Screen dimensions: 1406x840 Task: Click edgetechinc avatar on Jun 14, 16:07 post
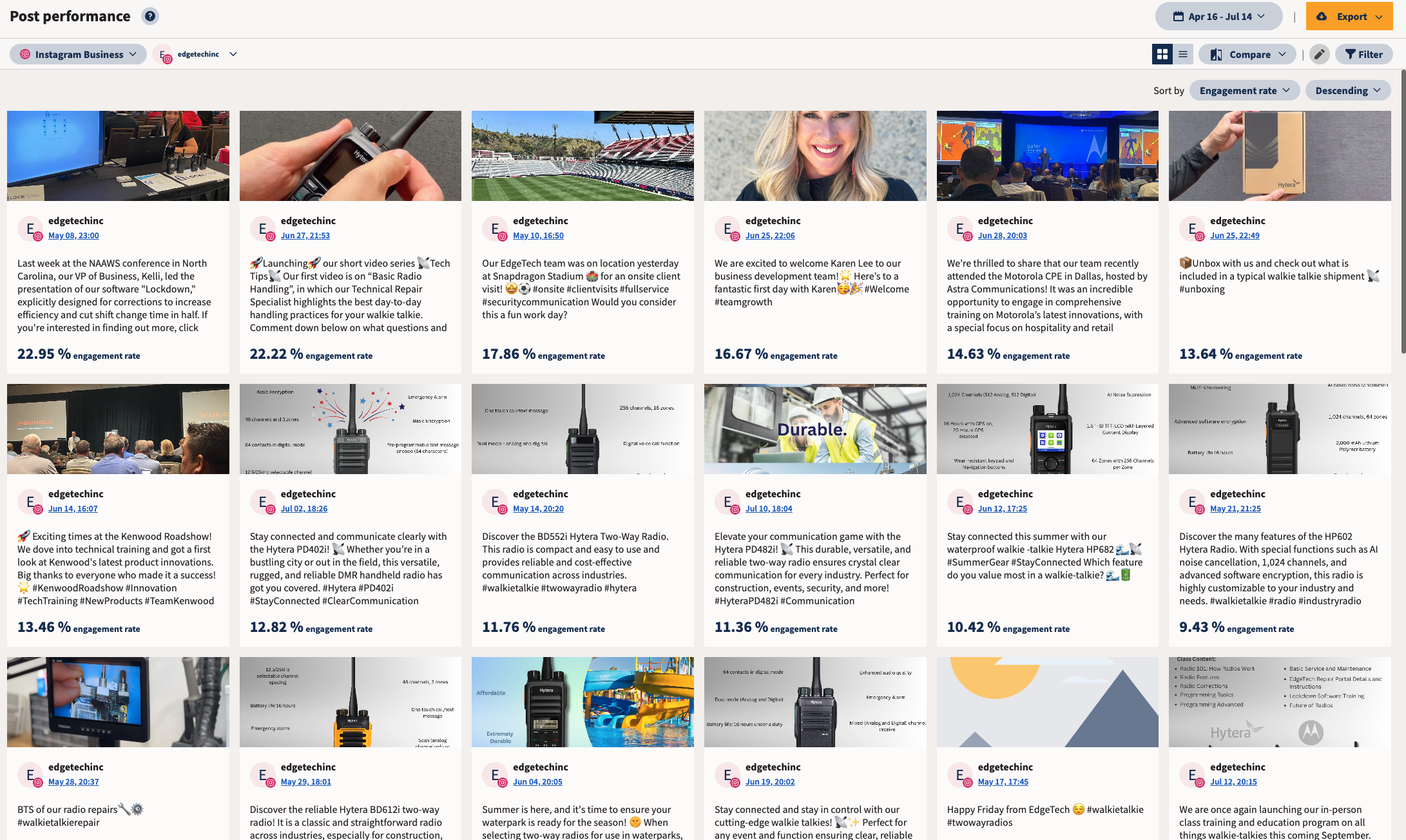point(30,501)
